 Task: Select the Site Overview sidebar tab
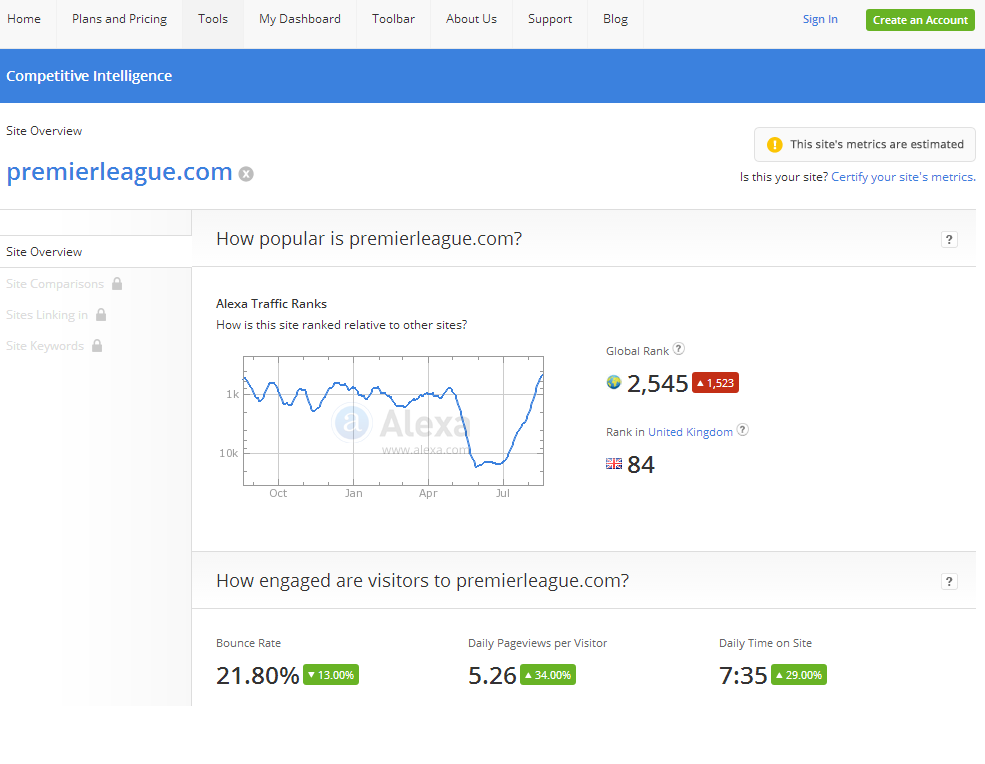pos(44,252)
